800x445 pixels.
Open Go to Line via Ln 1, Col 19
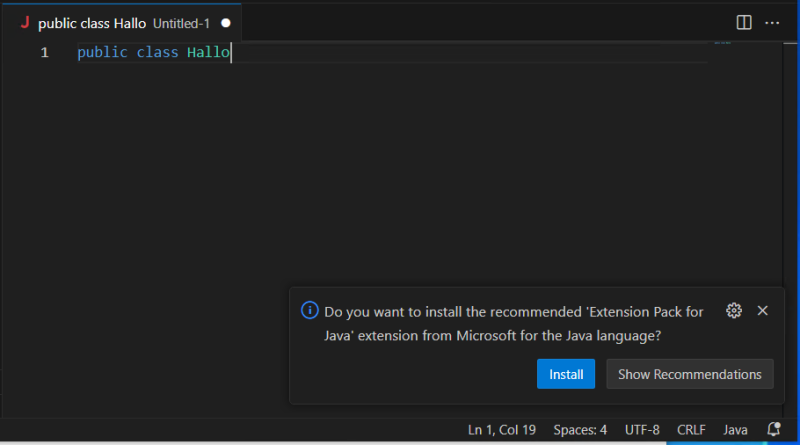tap(501, 430)
